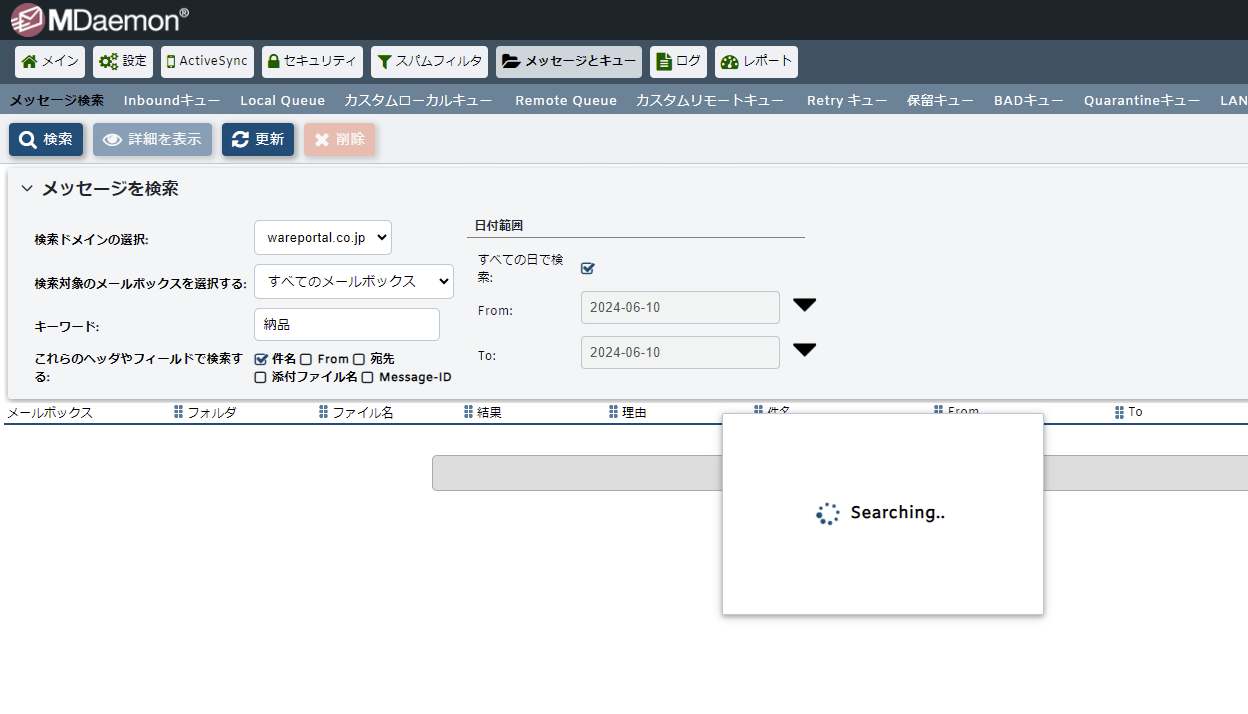Image resolution: width=1248 pixels, height=714 pixels.
Task: Switch to the Remote Queue tab
Action: click(566, 100)
